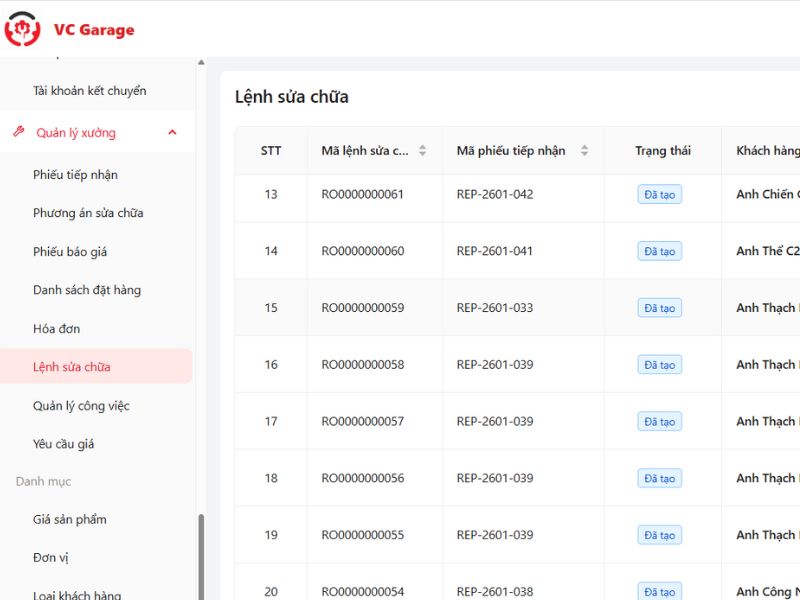Click the wrench icon beside Quản lý xưởng
The image size is (800, 600).
click(x=18, y=132)
